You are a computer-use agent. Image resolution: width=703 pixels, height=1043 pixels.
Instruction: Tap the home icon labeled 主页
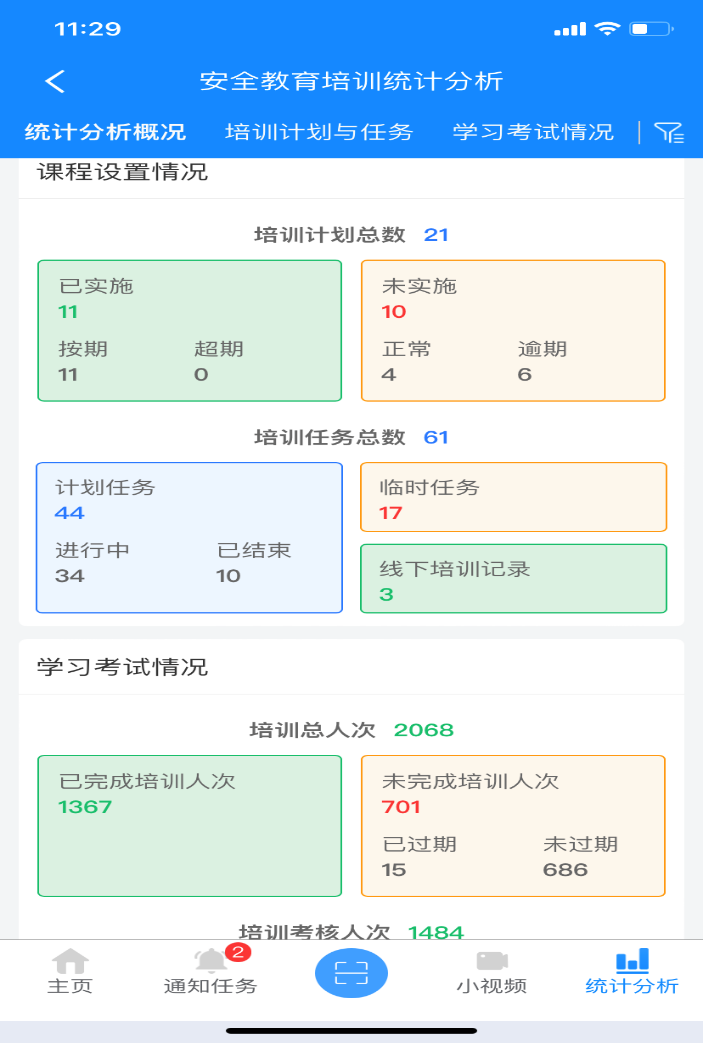pos(70,962)
